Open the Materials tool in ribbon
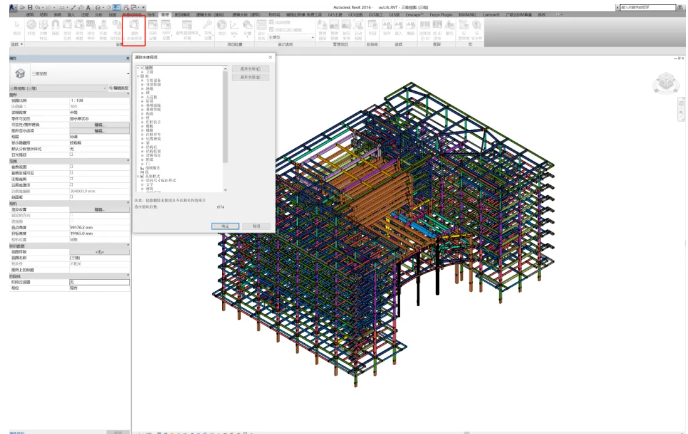 point(32,28)
